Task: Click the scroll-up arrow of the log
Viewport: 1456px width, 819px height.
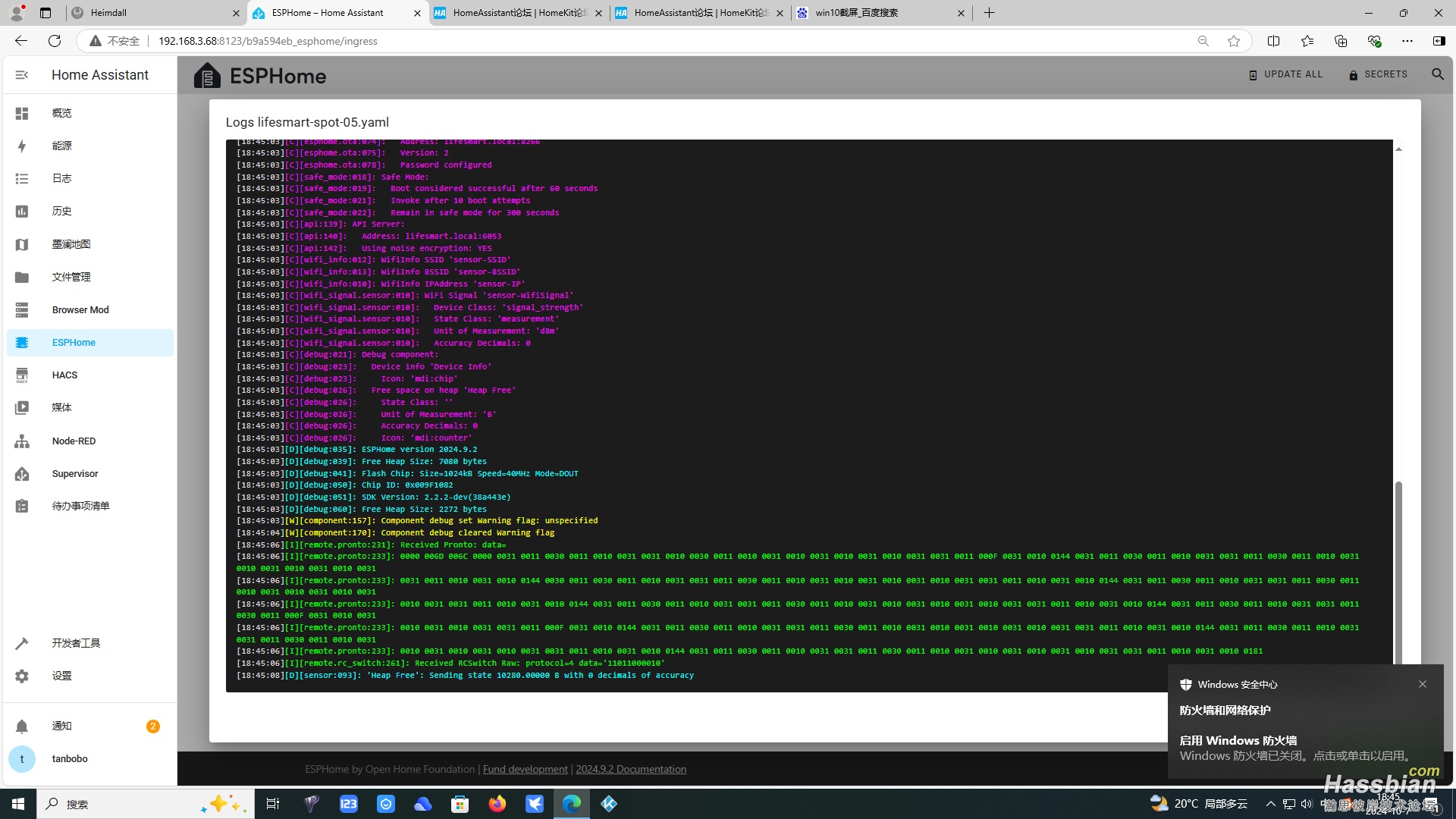Action: point(1398,149)
